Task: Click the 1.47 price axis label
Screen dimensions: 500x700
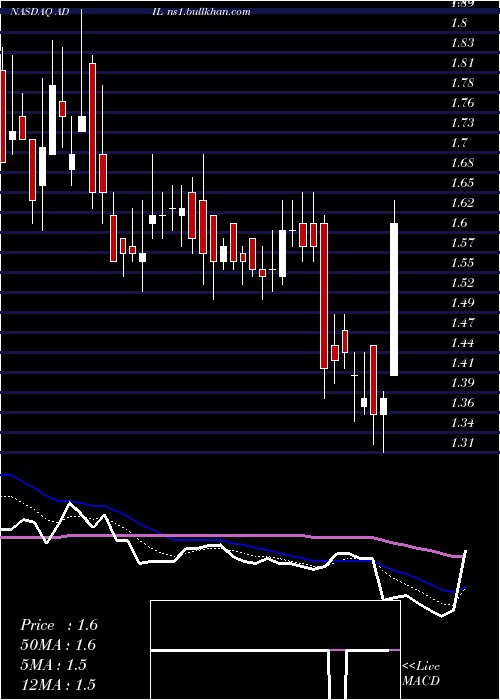Action: pyautogui.click(x=462, y=323)
